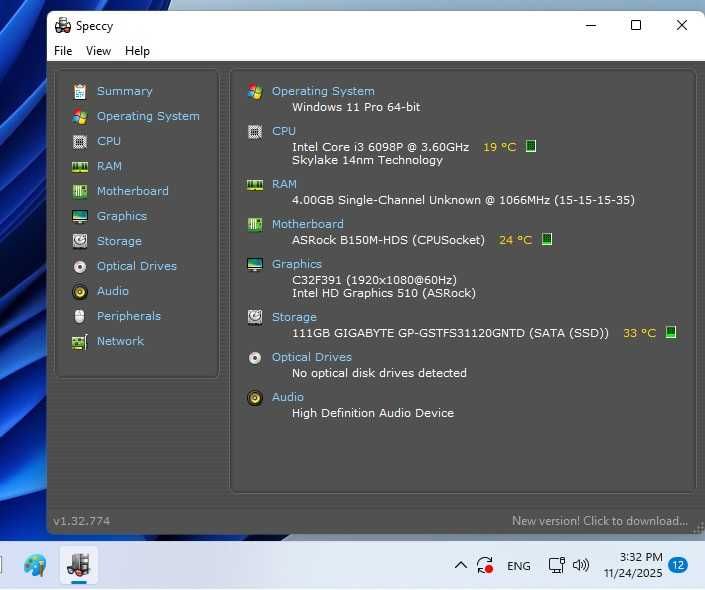Image resolution: width=705 pixels, height=590 pixels.
Task: Click the Speccy logo in the title bar
Action: (63, 26)
